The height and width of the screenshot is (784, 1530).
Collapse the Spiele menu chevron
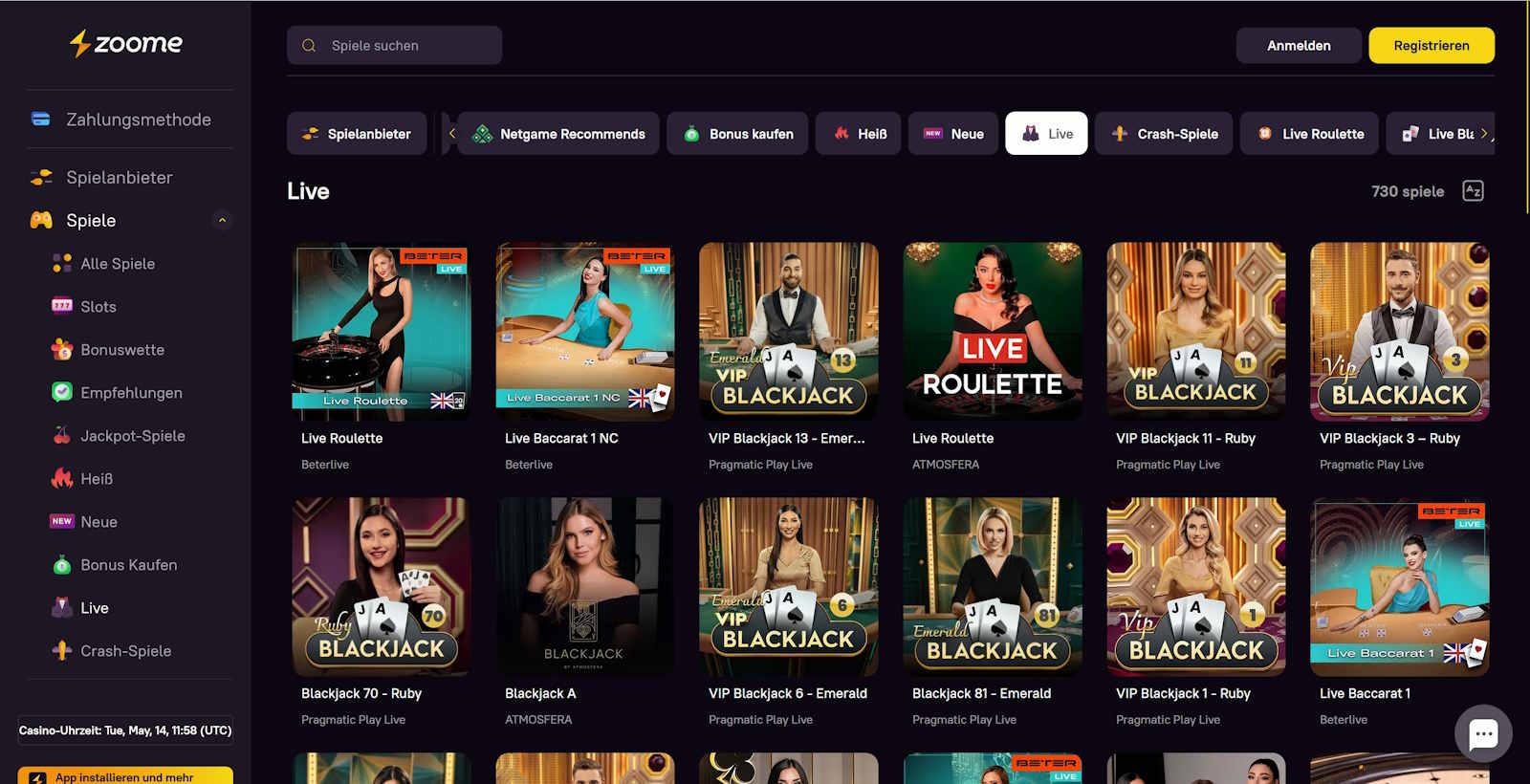click(222, 221)
